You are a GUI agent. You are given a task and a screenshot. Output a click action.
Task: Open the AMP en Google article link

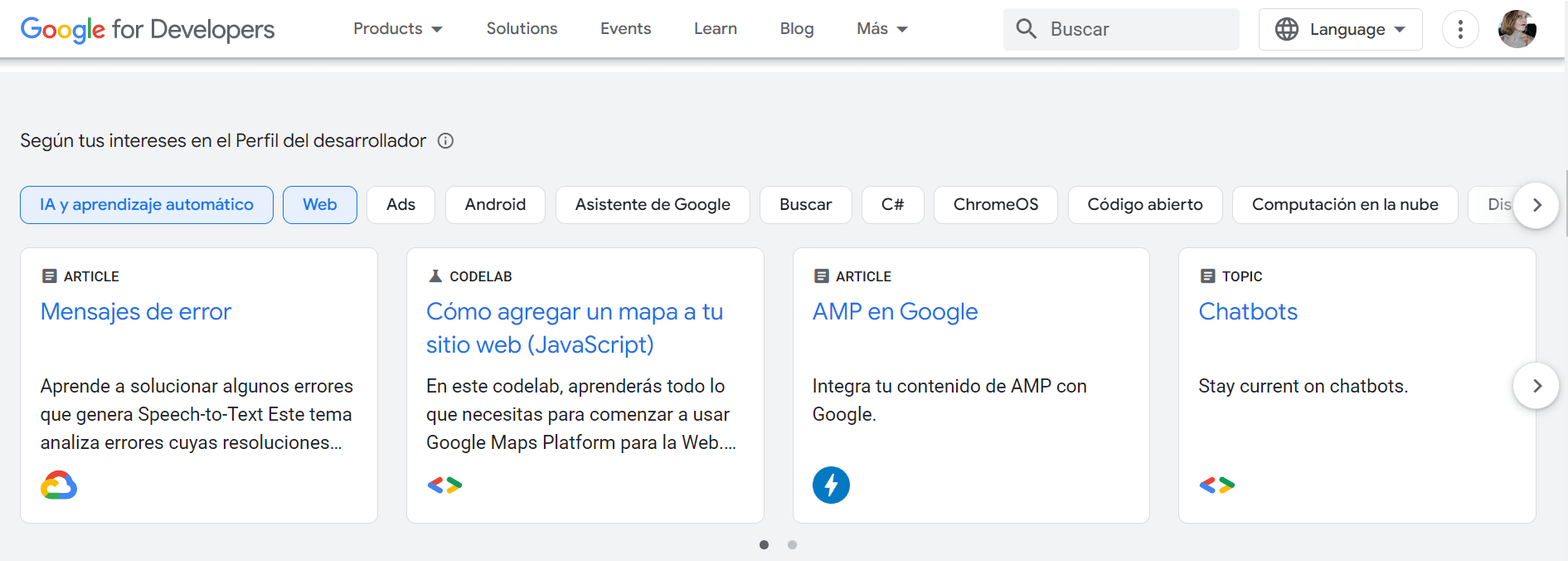[896, 312]
